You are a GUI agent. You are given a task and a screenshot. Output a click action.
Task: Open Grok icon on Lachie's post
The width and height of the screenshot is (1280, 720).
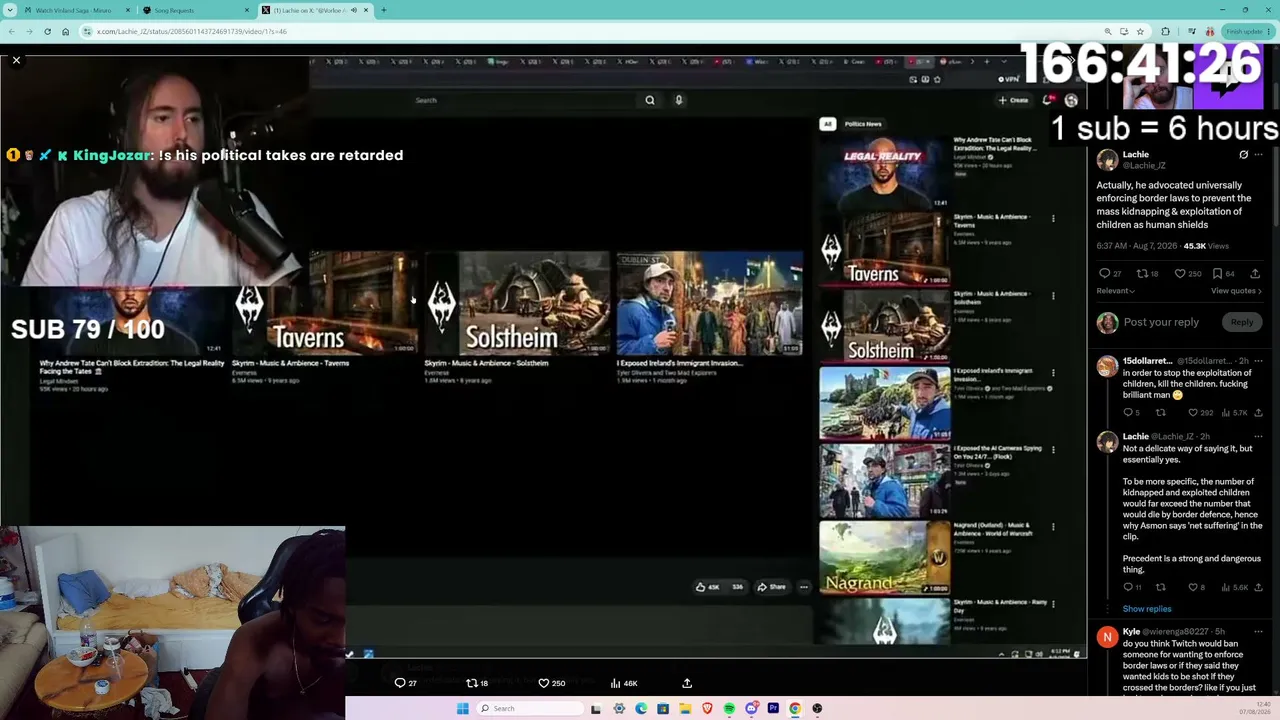click(x=1243, y=155)
